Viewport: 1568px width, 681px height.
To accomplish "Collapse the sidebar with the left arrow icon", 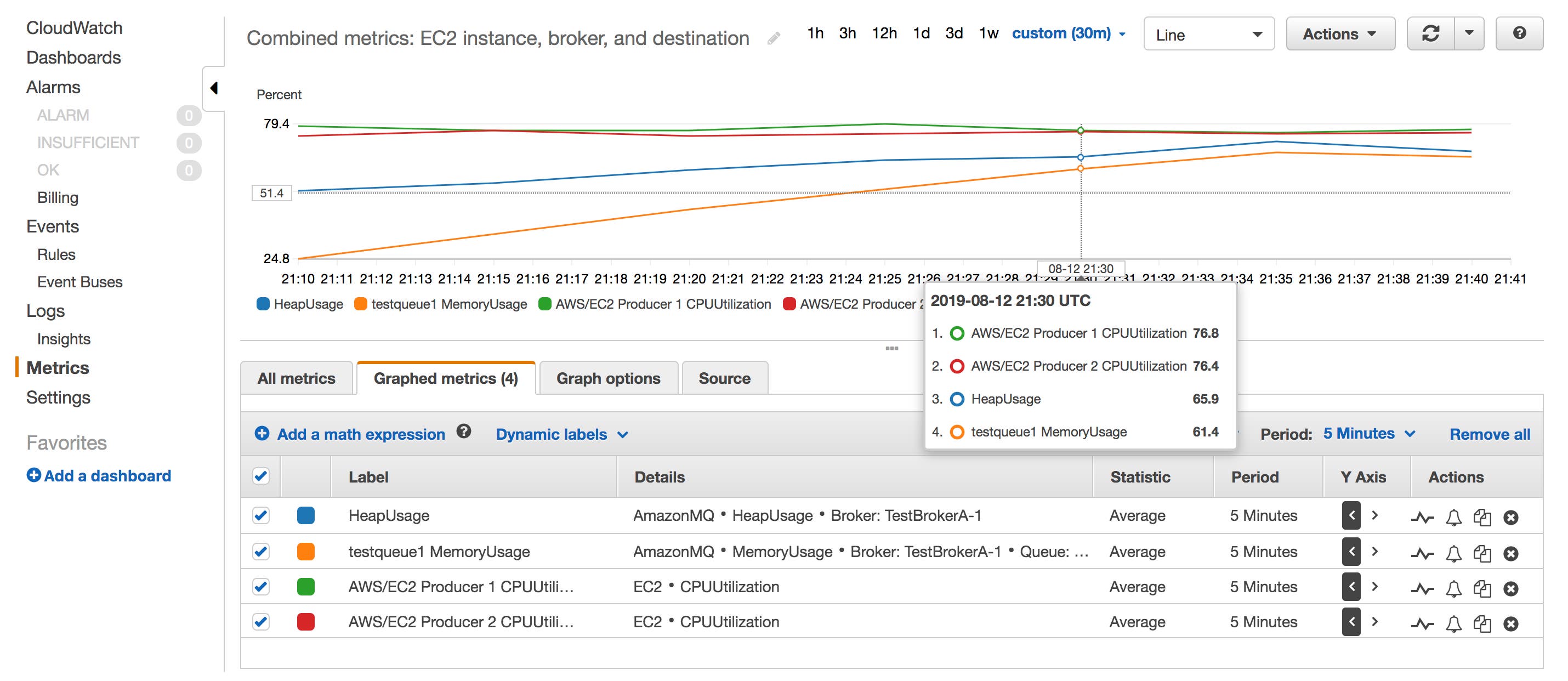I will coord(213,88).
